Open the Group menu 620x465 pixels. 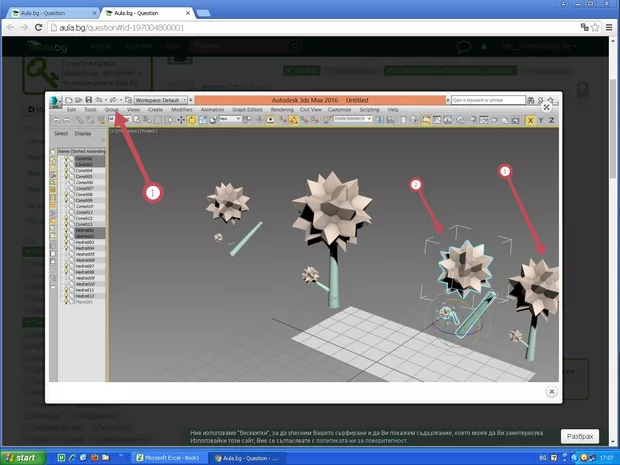pyautogui.click(x=111, y=109)
